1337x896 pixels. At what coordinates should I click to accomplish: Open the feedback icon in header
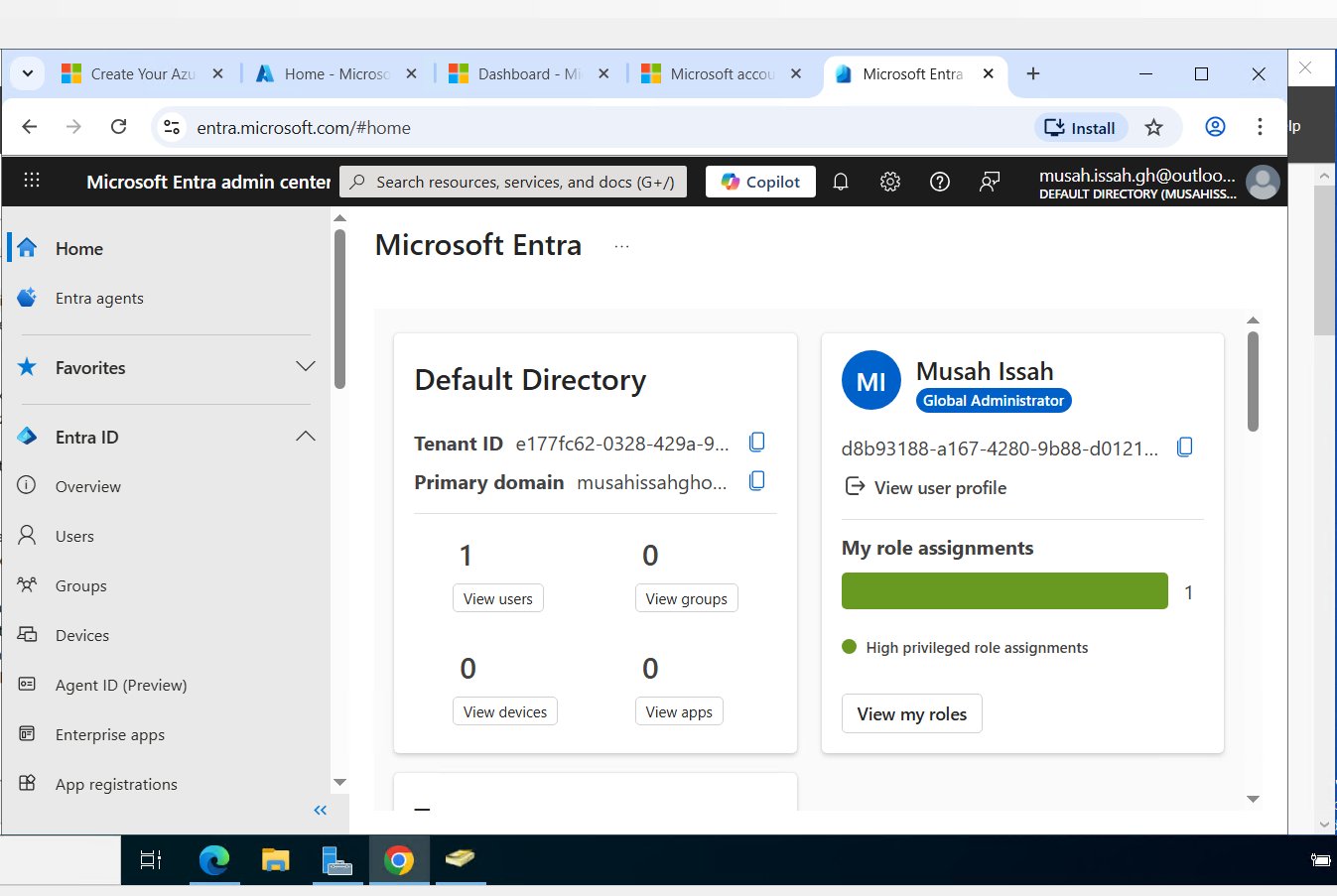pos(989,182)
